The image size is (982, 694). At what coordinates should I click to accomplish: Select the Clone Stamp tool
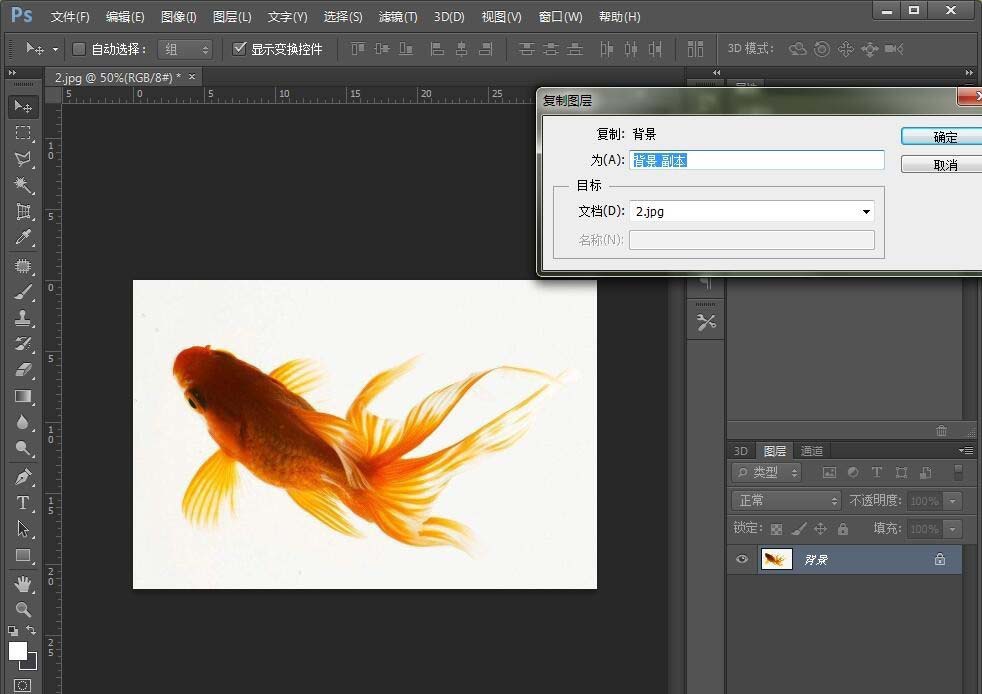[23, 317]
